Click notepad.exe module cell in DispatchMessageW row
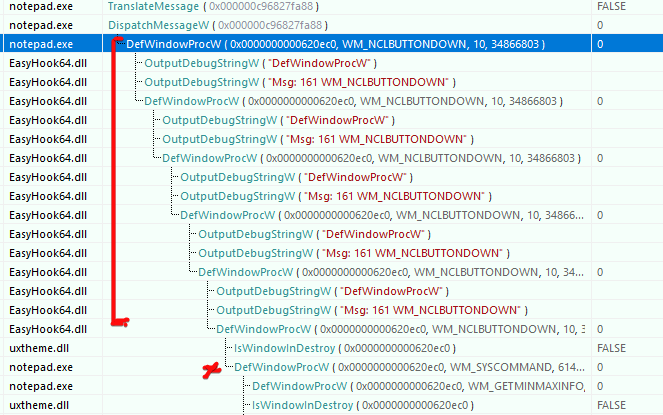Screen dimensions: 663x415 tap(41, 25)
